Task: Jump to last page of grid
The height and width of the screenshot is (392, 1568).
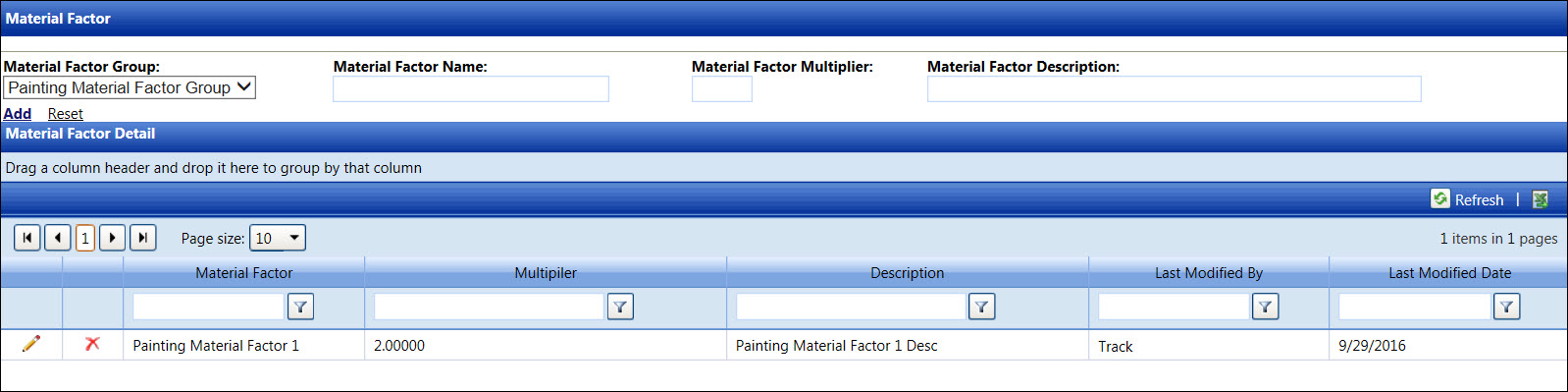Action: click(143, 238)
